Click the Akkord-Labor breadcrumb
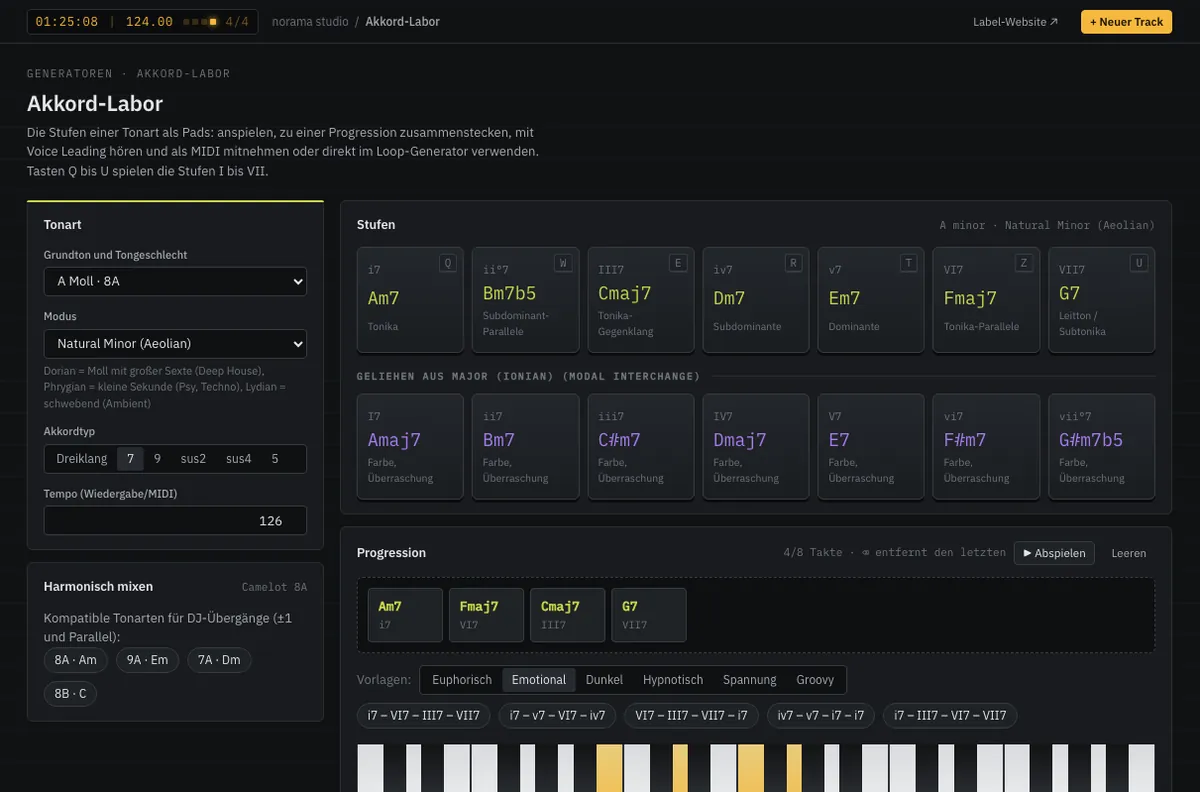 coord(402,22)
